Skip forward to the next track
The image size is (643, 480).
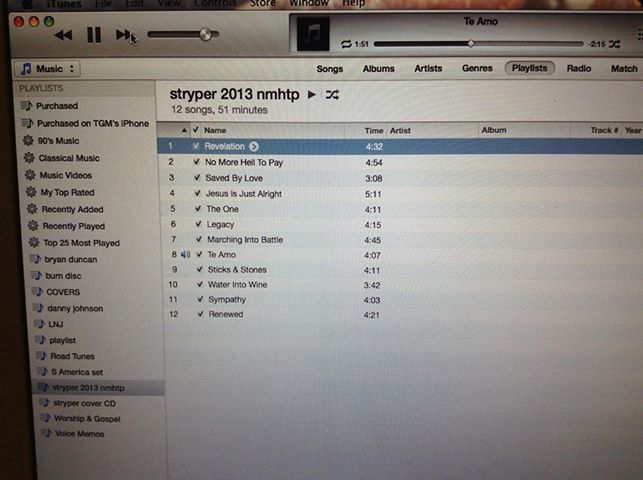click(x=124, y=35)
